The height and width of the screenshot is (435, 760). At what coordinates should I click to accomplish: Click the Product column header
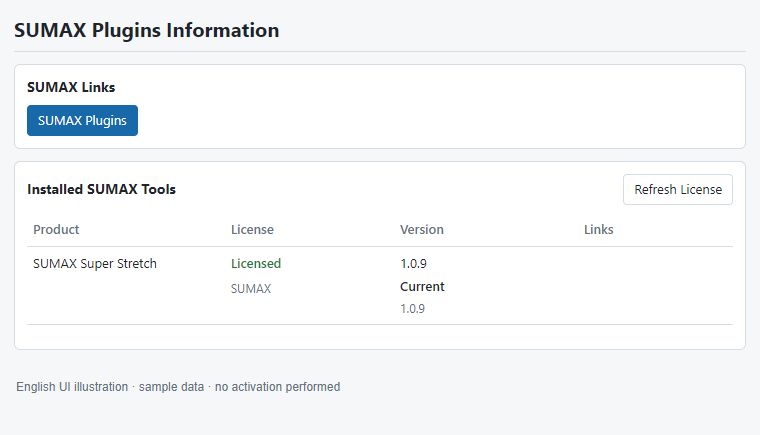tap(56, 230)
